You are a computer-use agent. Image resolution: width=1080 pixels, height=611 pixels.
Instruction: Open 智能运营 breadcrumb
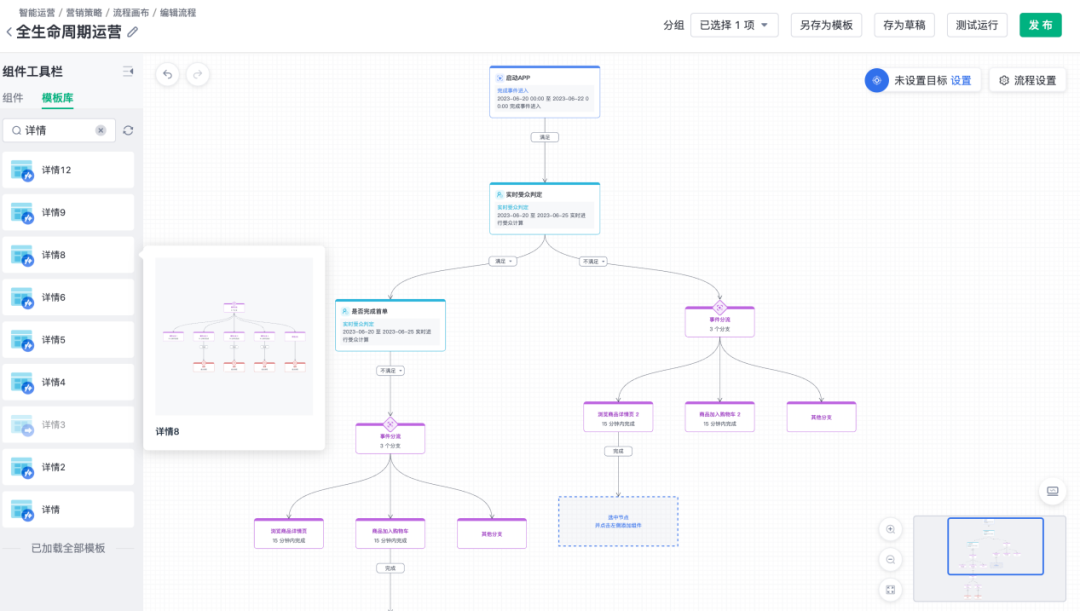tap(37, 12)
